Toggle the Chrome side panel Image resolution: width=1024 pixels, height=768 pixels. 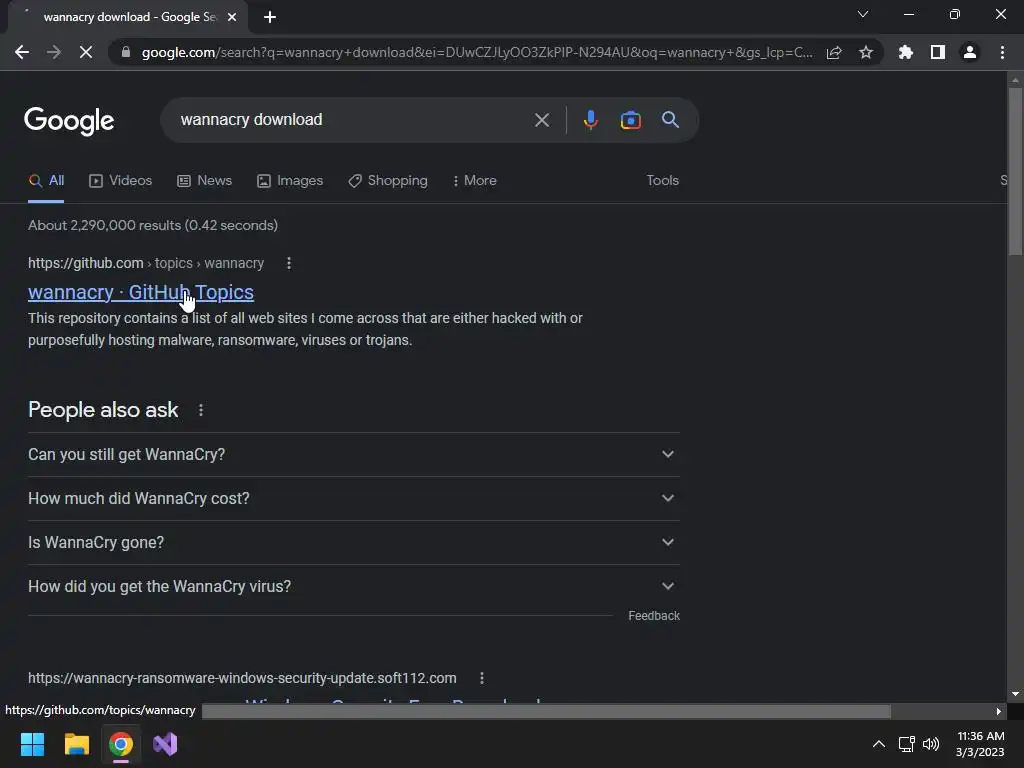[938, 52]
